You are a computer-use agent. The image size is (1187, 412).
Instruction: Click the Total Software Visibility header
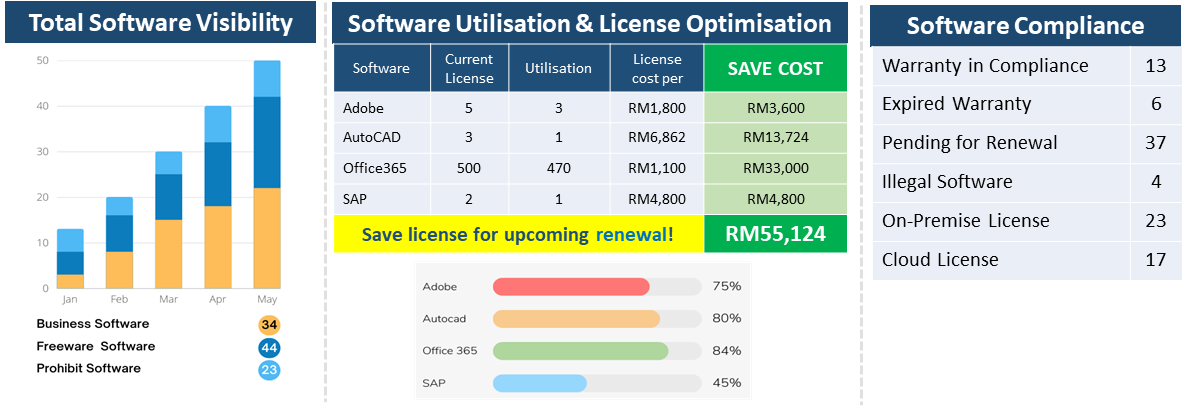click(160, 23)
